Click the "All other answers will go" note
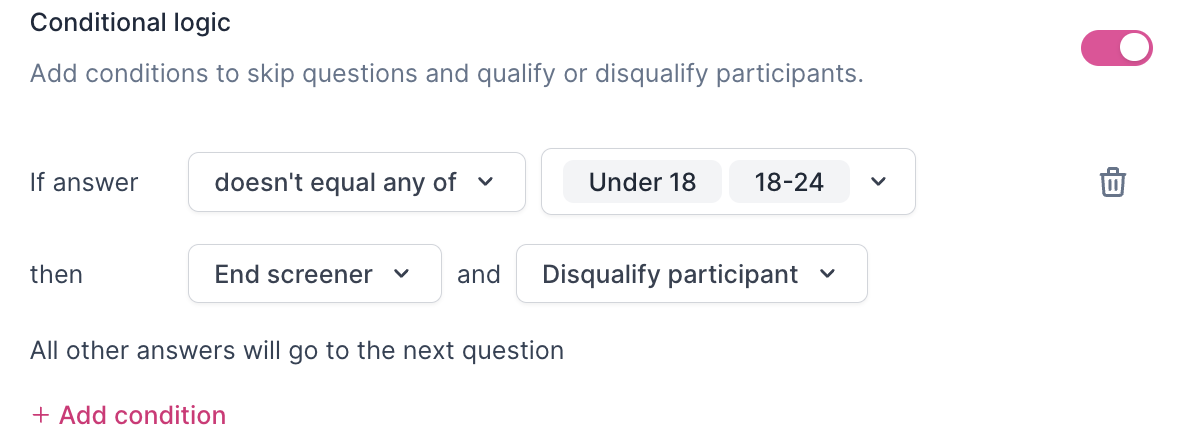The width and height of the screenshot is (1188, 436). pyautogui.click(x=297, y=351)
